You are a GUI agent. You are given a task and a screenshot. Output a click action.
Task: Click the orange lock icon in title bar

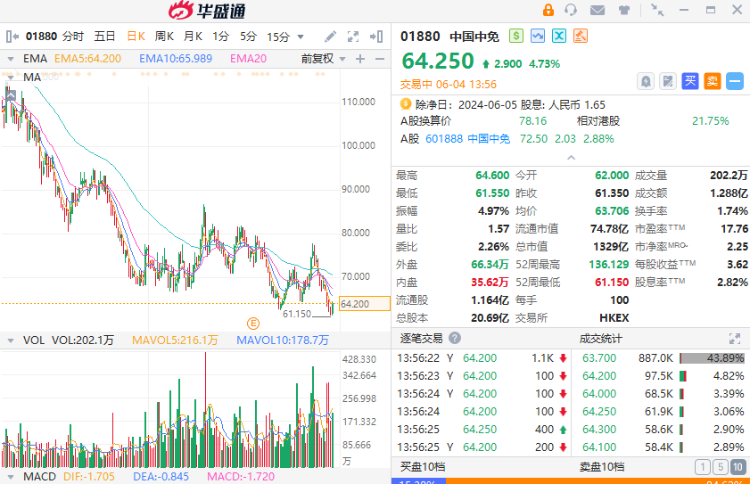coord(548,10)
